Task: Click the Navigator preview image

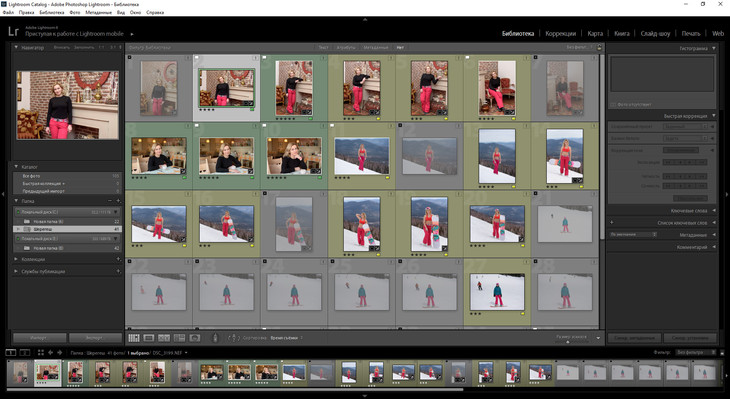Action: pos(68,105)
